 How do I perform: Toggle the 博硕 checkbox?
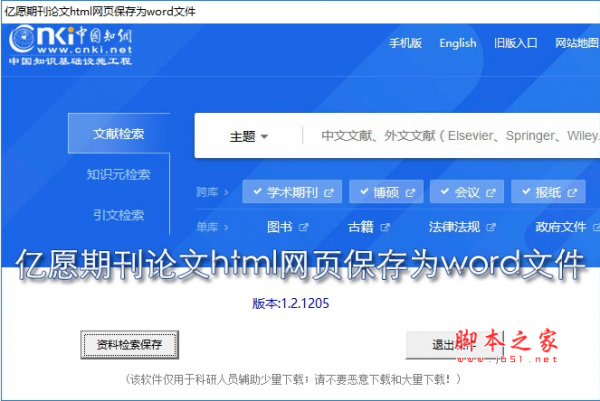click(x=364, y=191)
